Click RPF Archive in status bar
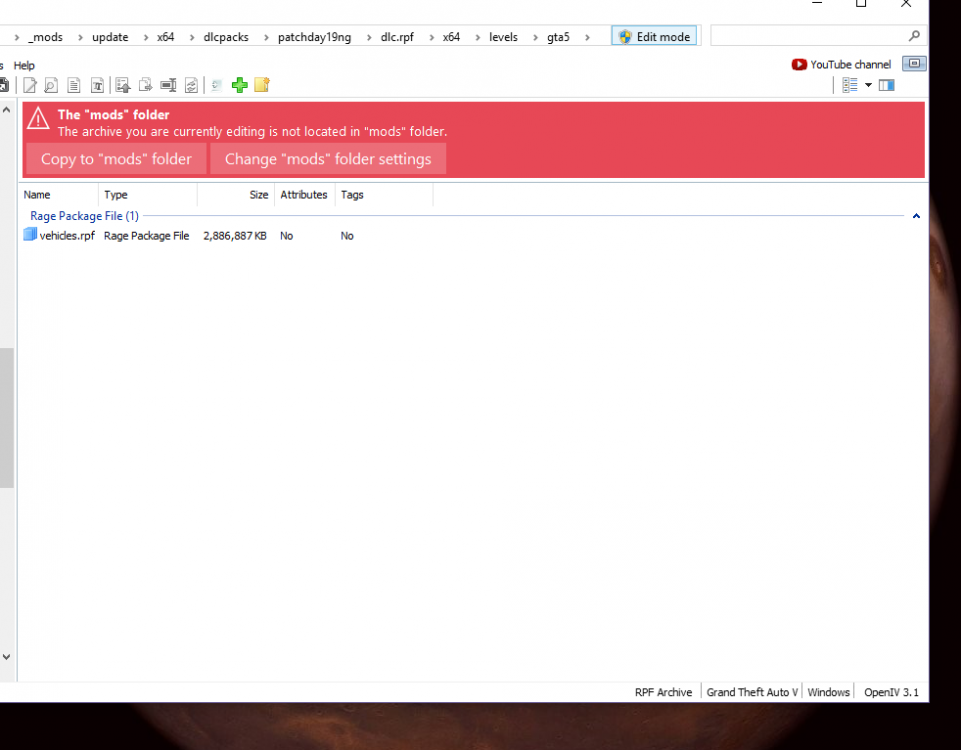 tap(663, 692)
